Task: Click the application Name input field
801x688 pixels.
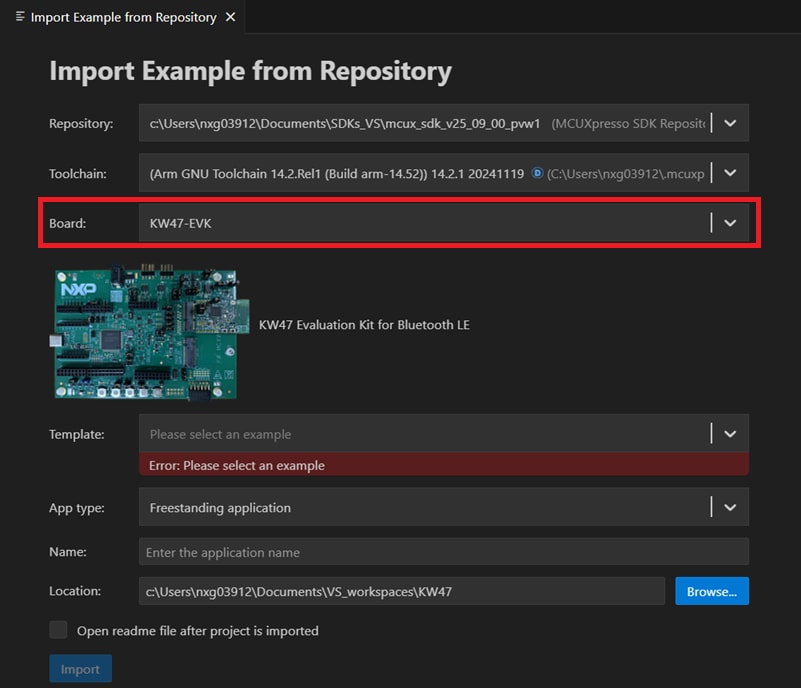Action: click(400, 551)
